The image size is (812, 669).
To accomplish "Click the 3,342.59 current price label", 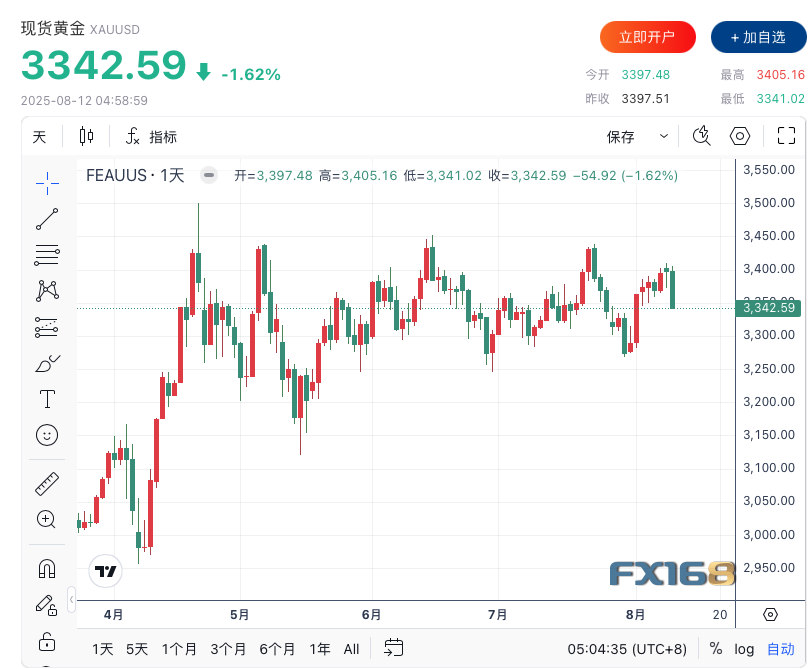I will pyautogui.click(x=768, y=308).
